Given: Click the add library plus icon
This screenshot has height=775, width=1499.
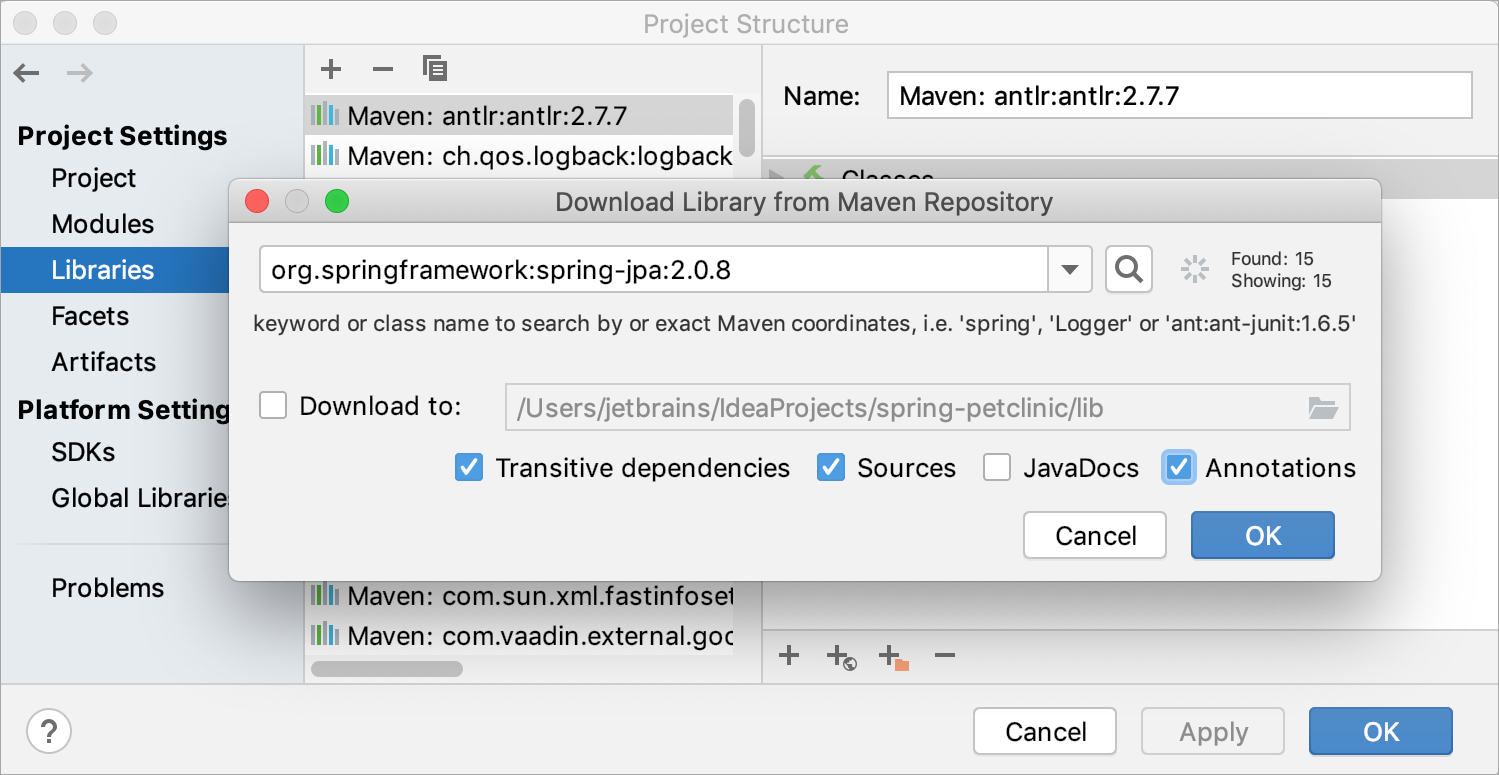Looking at the screenshot, I should [331, 69].
